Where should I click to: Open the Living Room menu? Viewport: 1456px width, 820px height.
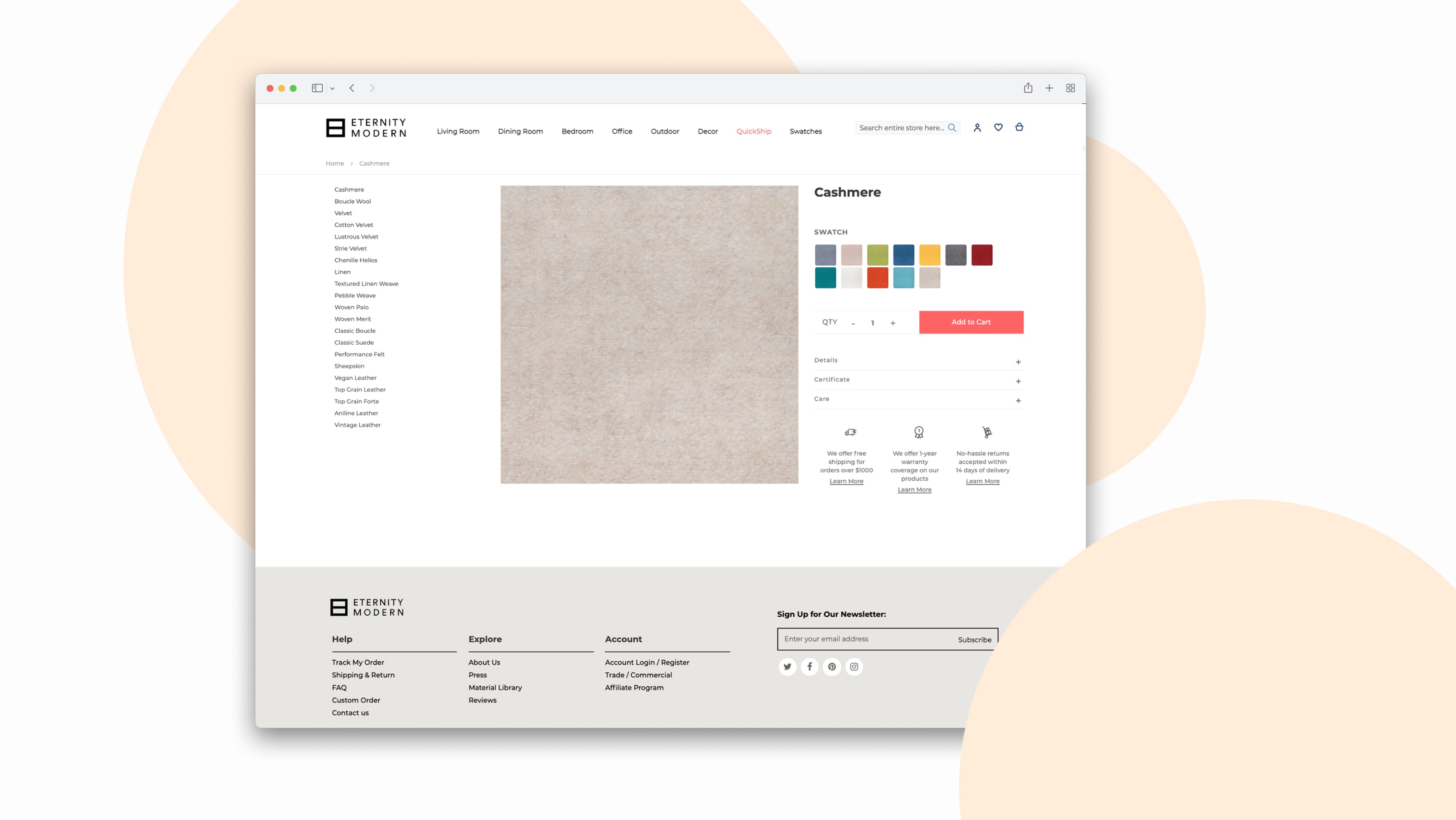tap(458, 131)
